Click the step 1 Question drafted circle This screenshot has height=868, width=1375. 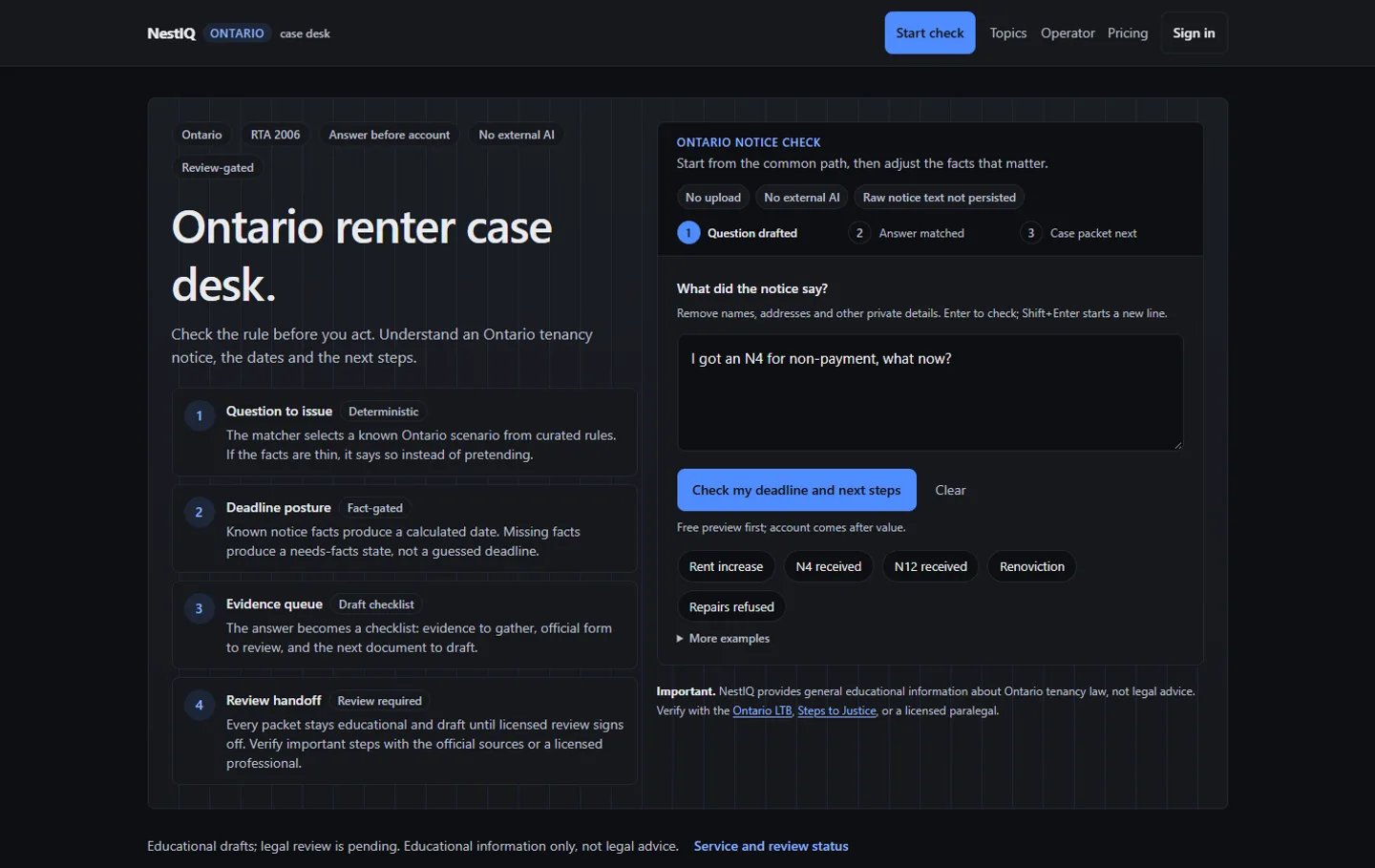[x=688, y=233]
